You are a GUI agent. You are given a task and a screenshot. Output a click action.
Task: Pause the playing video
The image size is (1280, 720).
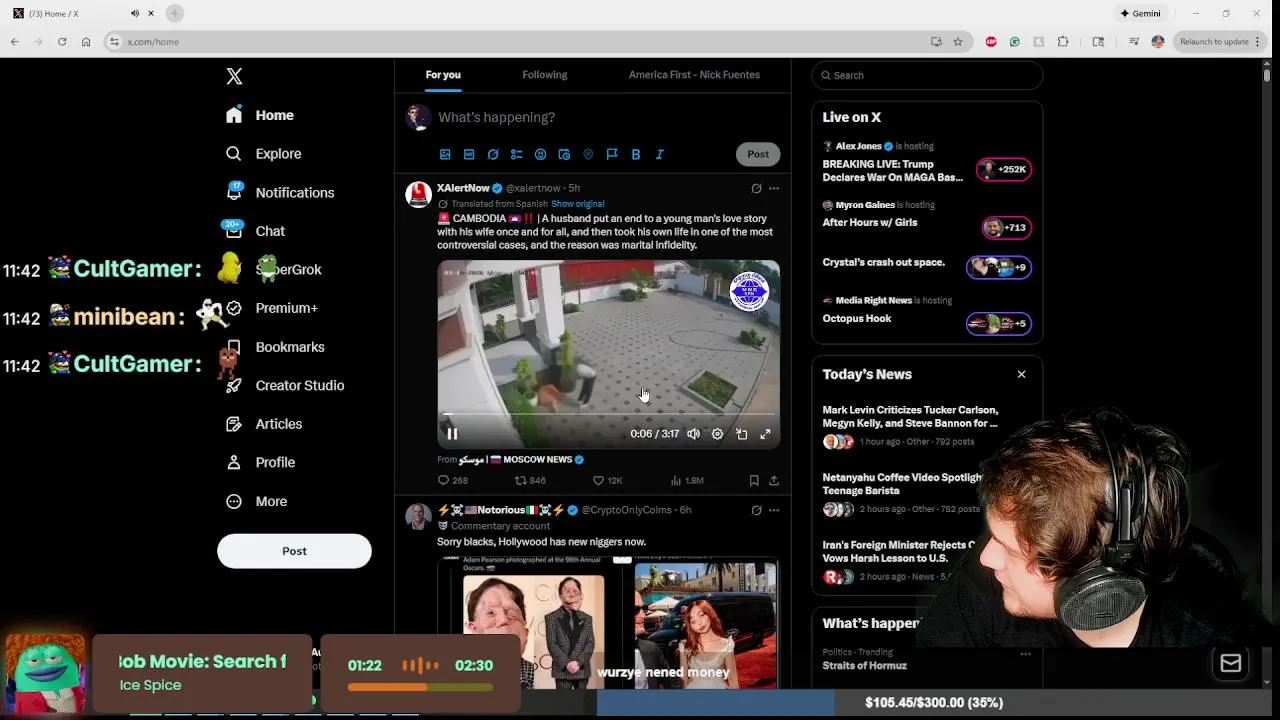tap(452, 434)
